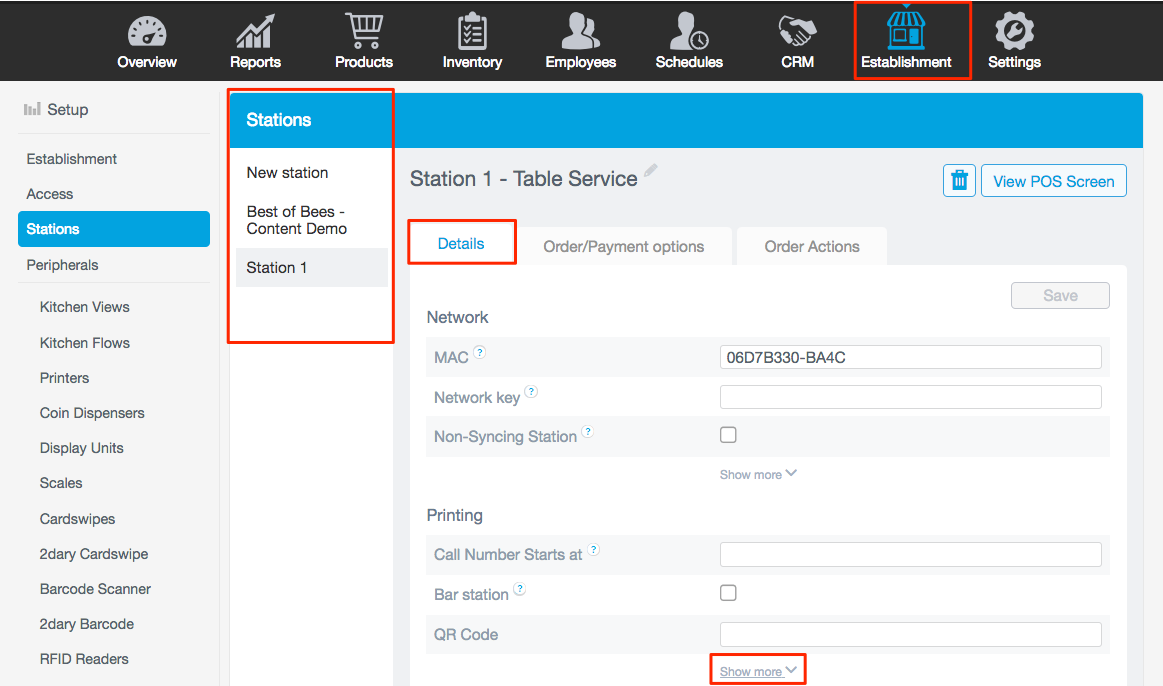This screenshot has height=686, width=1163.
Task: Enable the Non-Syncing Station checkbox
Action: [x=728, y=434]
